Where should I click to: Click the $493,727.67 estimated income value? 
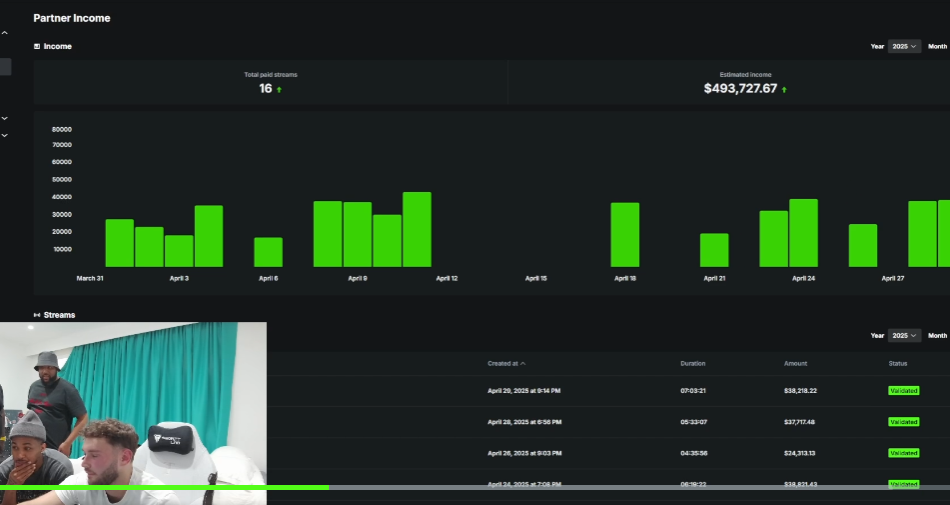740,88
